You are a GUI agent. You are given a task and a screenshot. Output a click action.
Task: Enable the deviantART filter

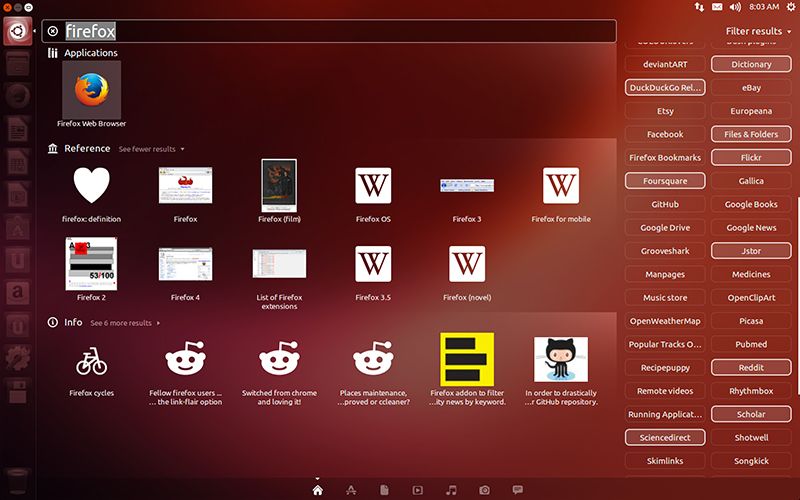point(665,64)
